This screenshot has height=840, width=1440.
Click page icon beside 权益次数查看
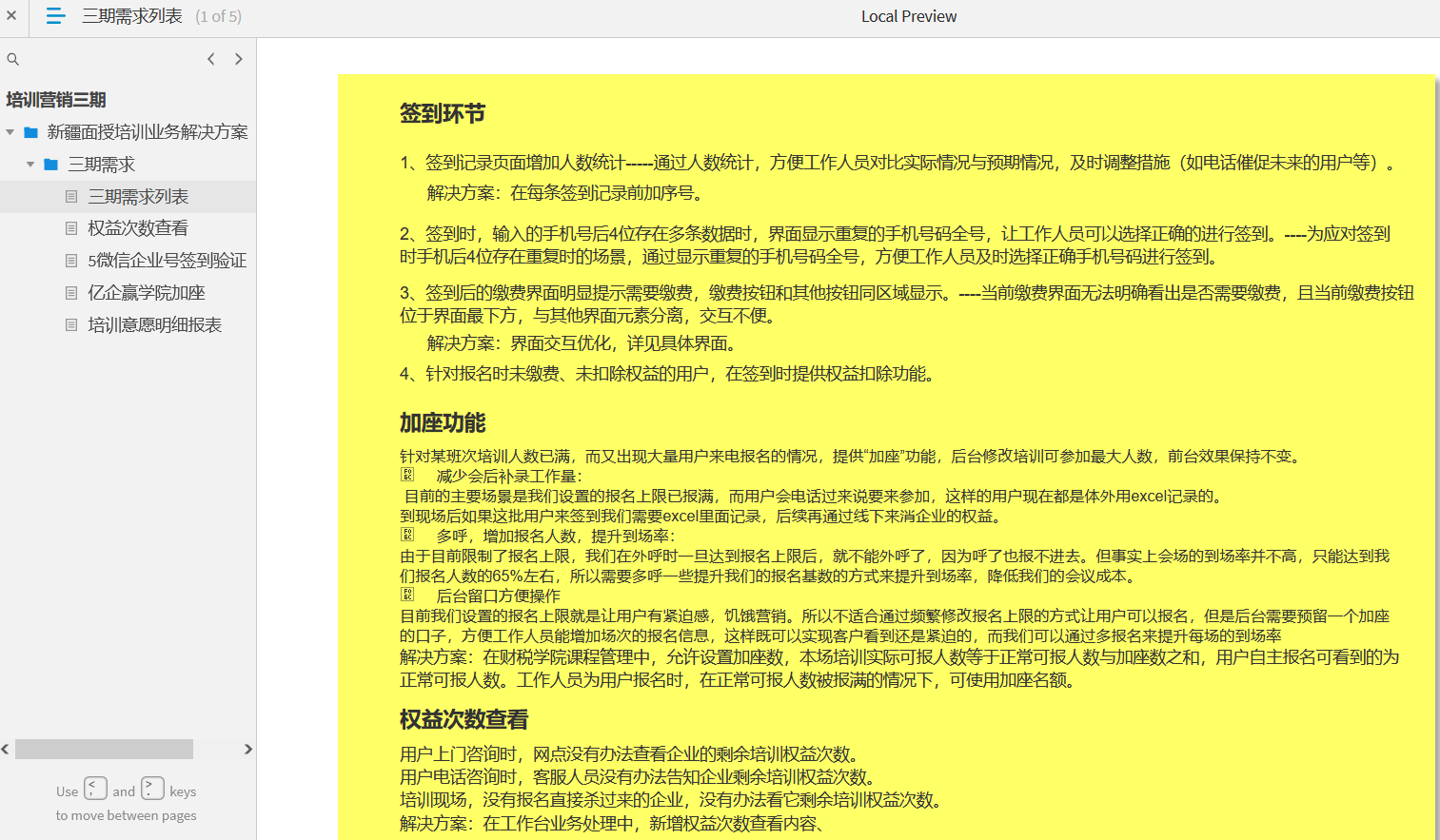[71, 228]
